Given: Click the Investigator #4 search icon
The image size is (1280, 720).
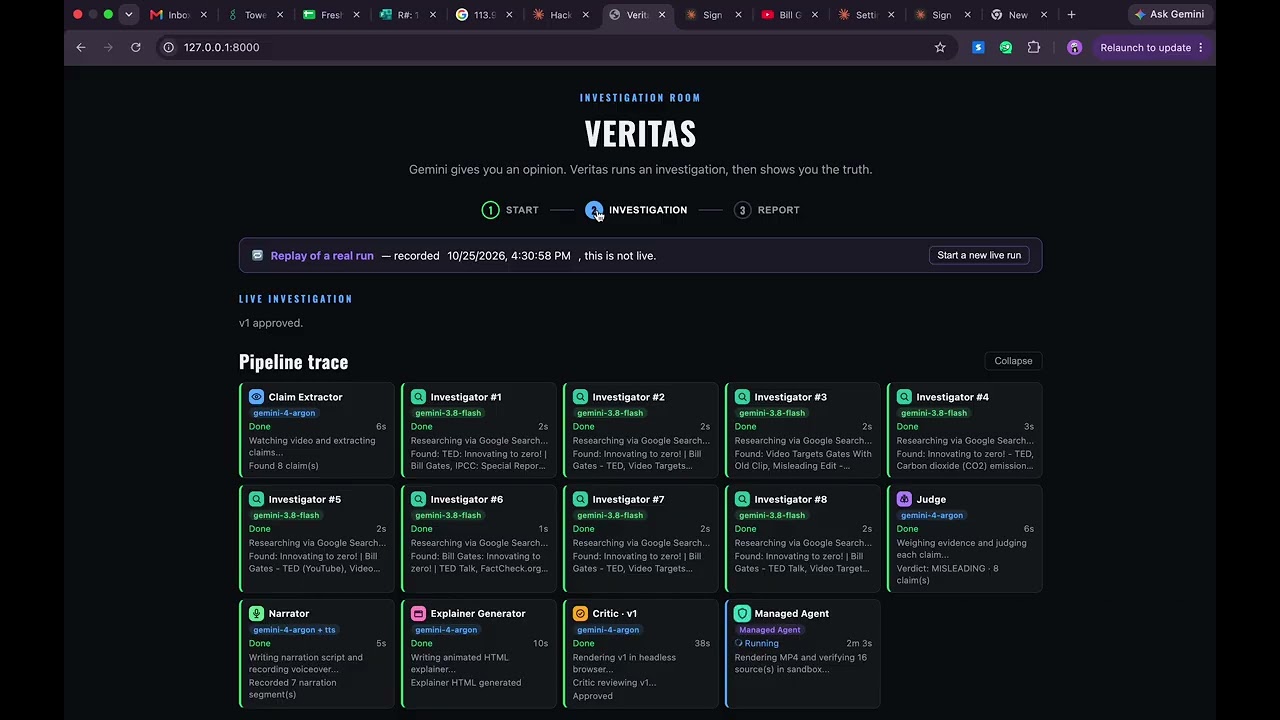Looking at the screenshot, I should [904, 397].
